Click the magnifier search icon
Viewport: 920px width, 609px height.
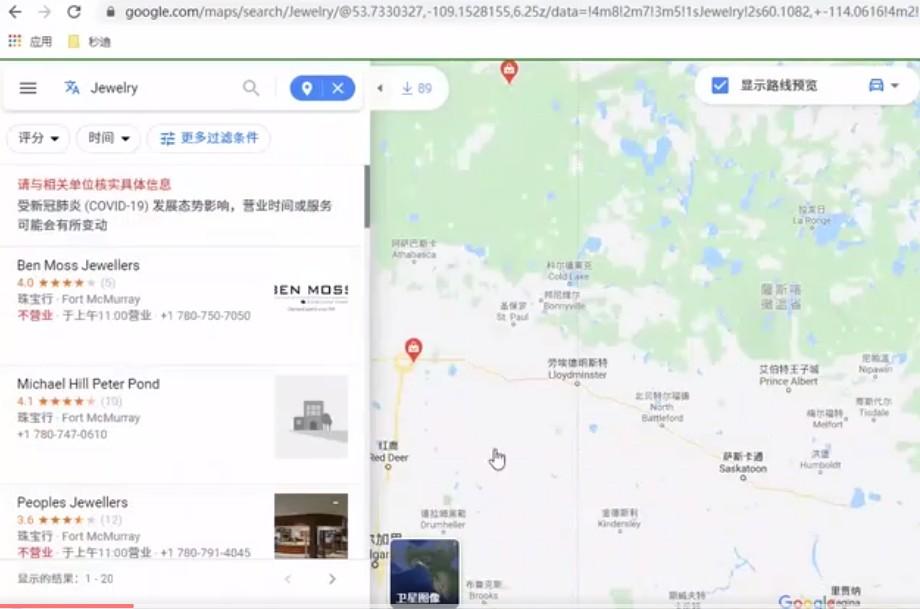pos(251,88)
